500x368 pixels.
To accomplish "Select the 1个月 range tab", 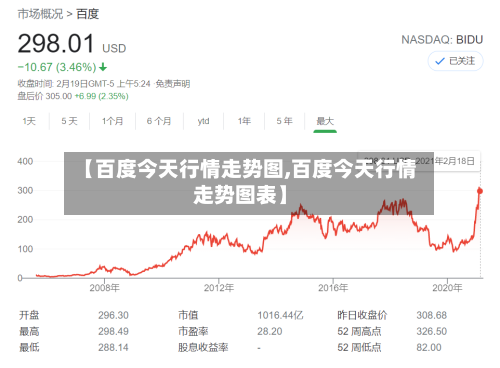I will pos(112,121).
